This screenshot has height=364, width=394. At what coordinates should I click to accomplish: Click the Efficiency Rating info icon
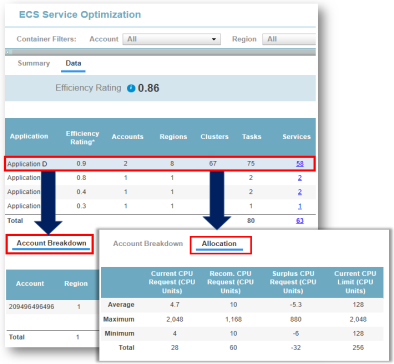(131, 88)
